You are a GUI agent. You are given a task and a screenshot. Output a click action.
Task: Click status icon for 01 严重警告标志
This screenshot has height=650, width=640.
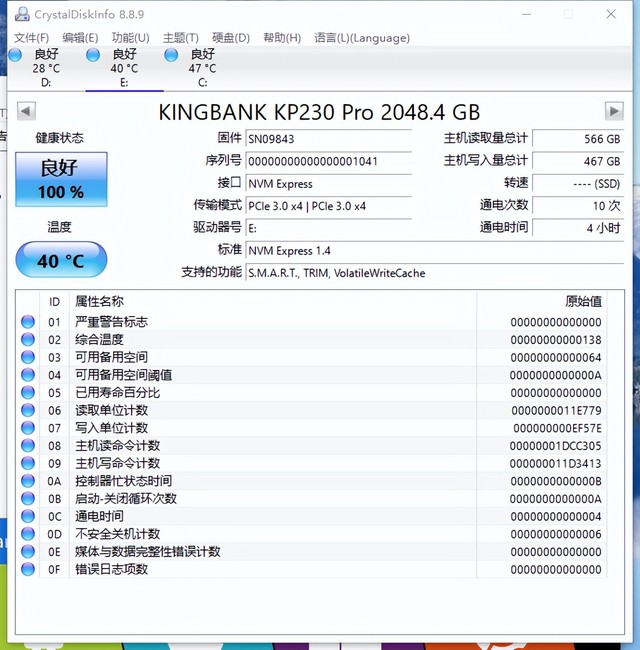pos(28,322)
